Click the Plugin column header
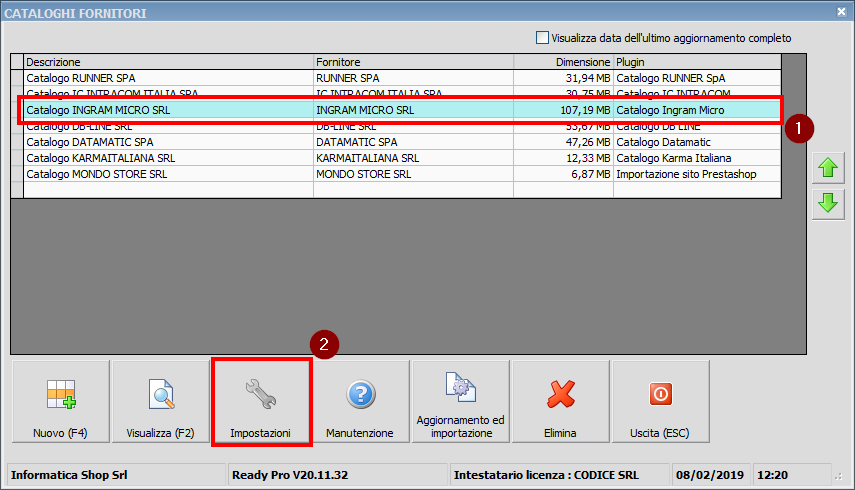Screen dimensions: 855x490 697,62
